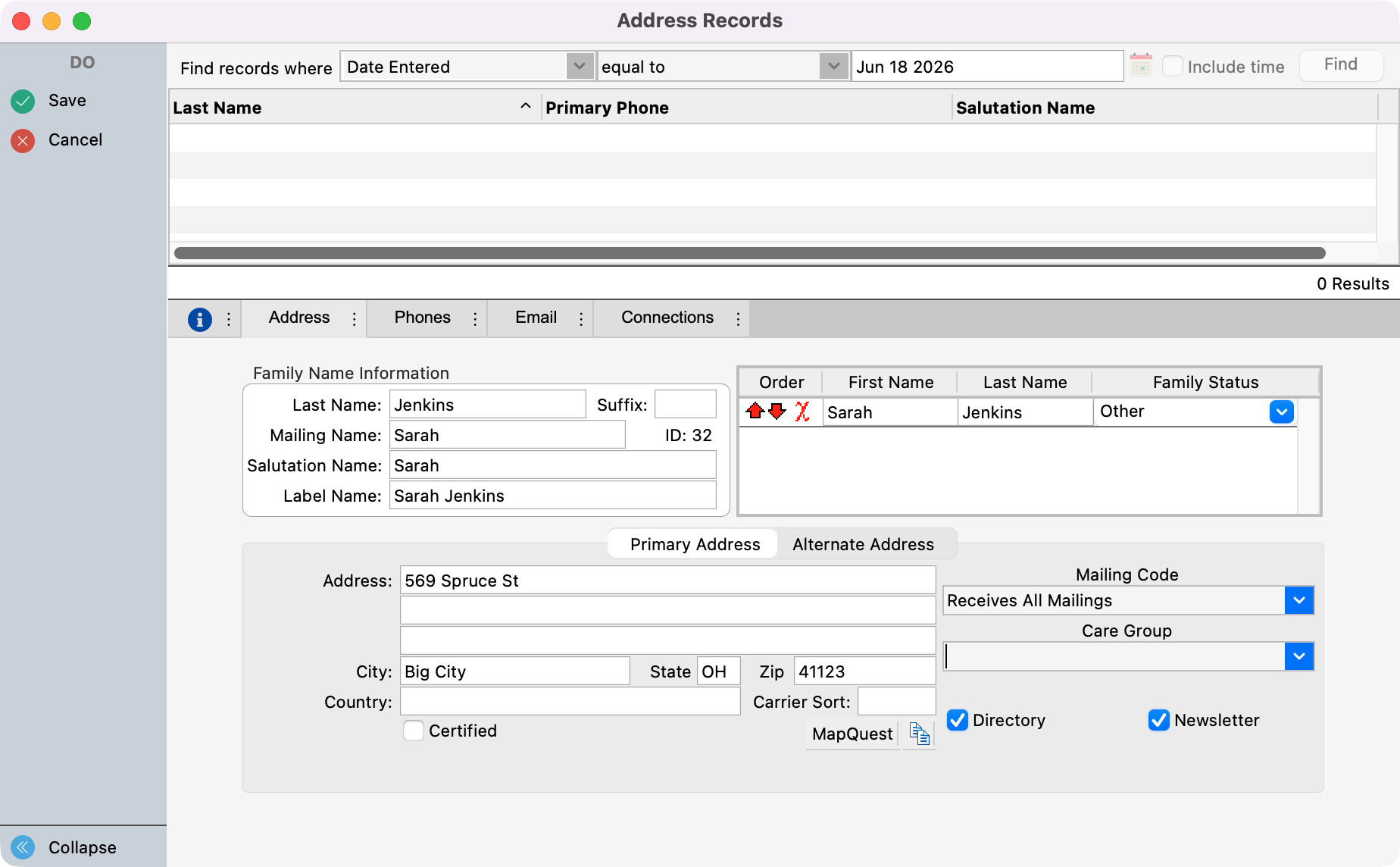The height and width of the screenshot is (867, 1400).
Task: Click the Suffix input field
Action: click(686, 405)
